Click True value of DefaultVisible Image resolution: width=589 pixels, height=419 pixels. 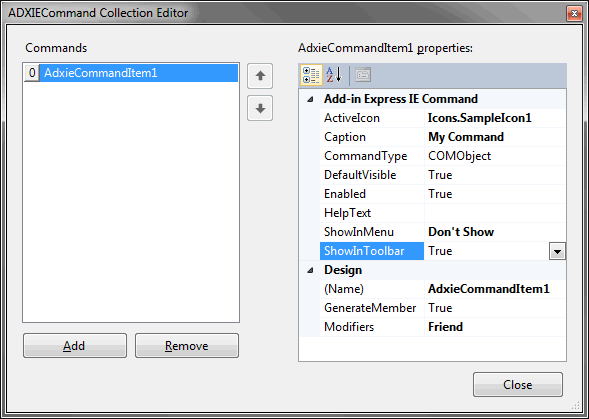click(495, 175)
